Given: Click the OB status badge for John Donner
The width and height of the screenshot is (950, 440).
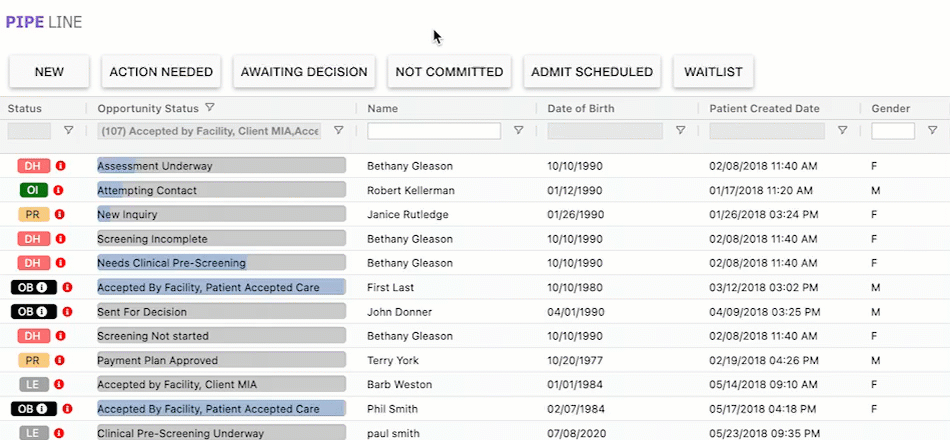Looking at the screenshot, I should pyautogui.click(x=34, y=312).
